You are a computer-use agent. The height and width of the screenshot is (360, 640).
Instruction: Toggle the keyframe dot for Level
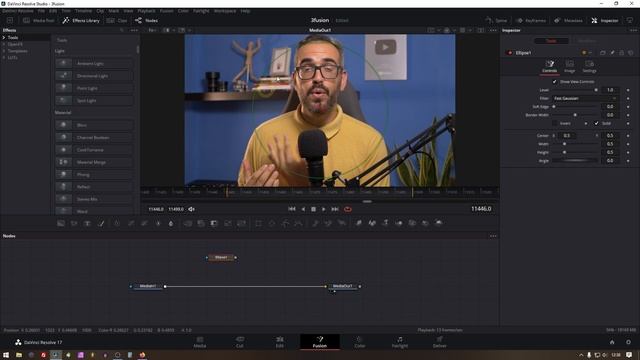tap(628, 90)
